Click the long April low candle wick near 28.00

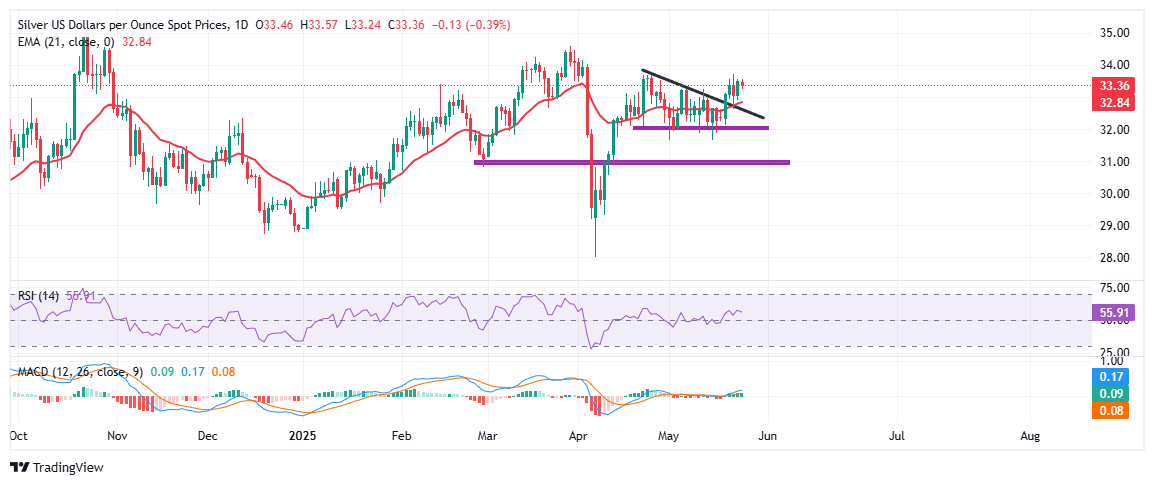point(595,240)
